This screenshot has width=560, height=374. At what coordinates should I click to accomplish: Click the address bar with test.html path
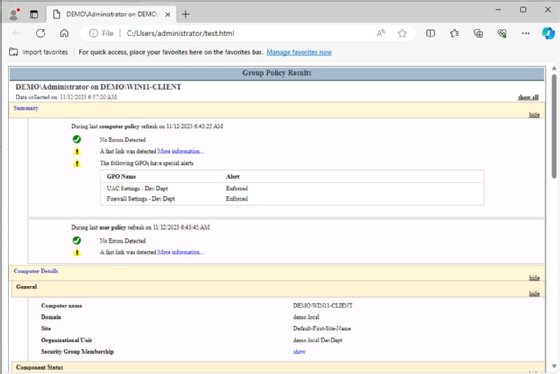pos(180,33)
